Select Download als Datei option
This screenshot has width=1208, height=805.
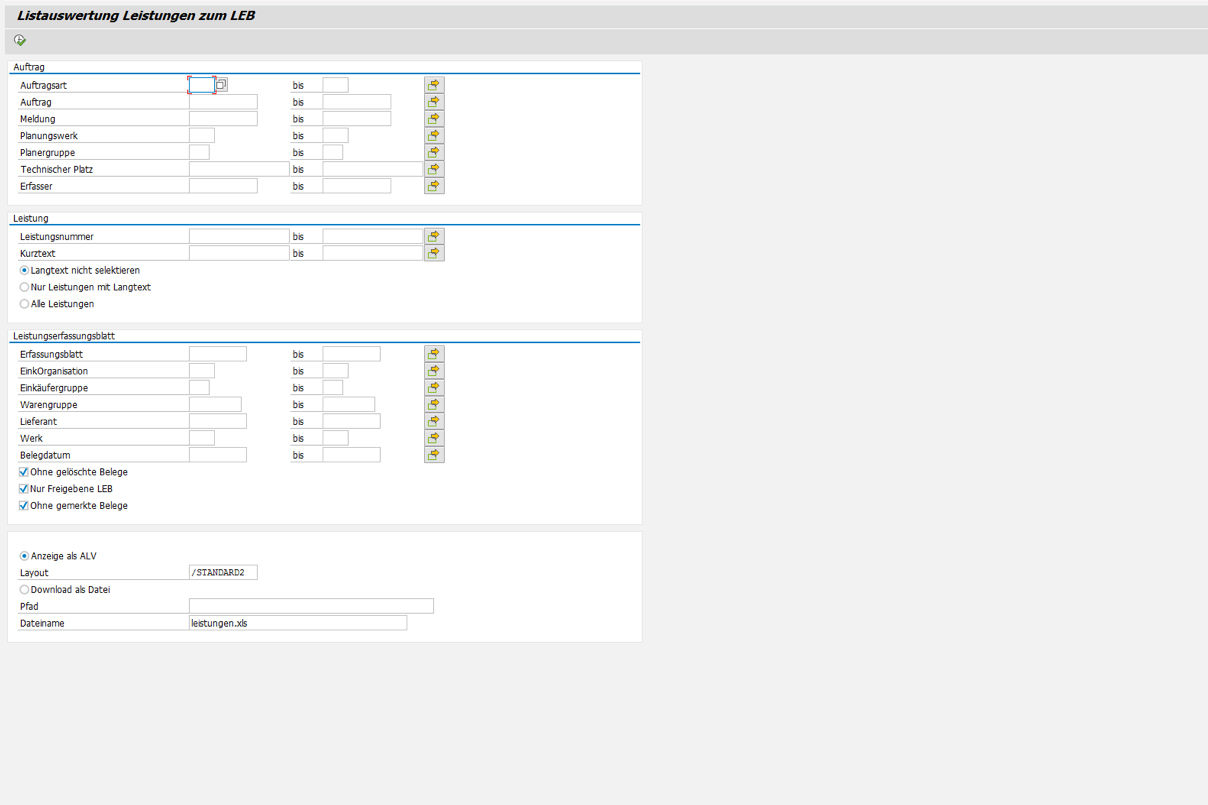tap(25, 590)
